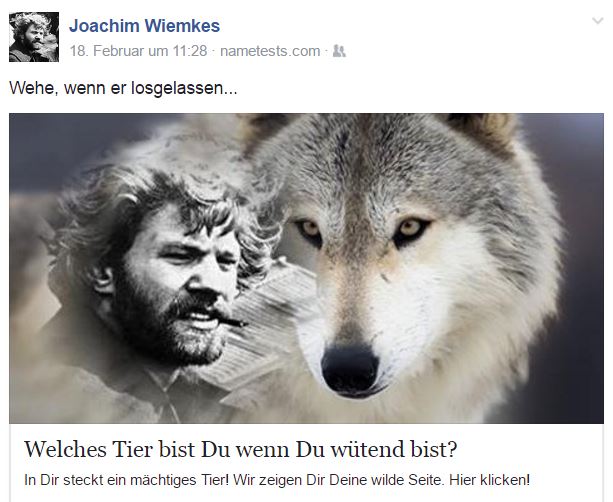Screen dimensions: 613x502
Task: Open the post options chevron menu
Action: (x=597, y=21)
